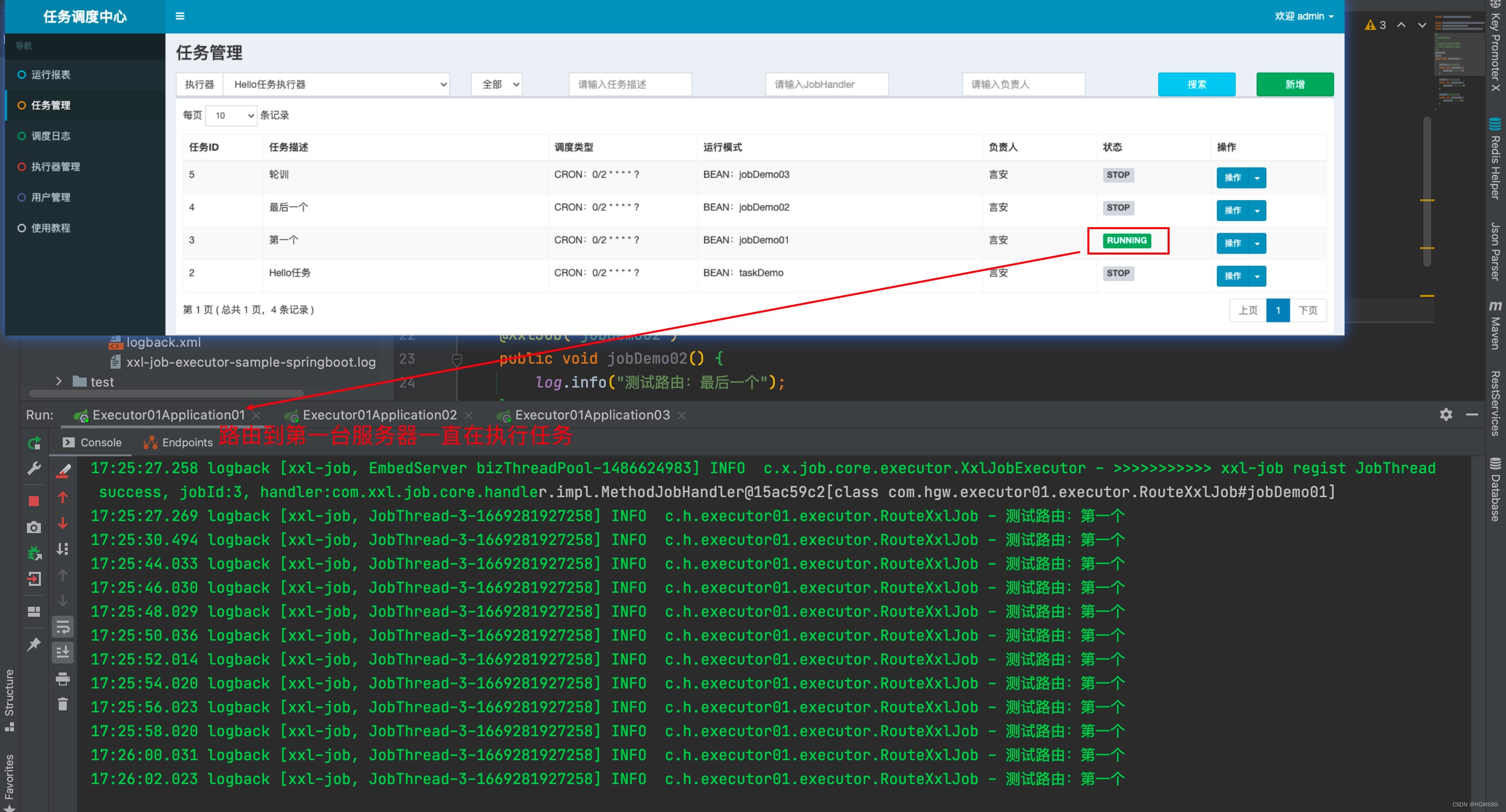Open logback.xml in project tree
Screen dimensions: 1506x812
(154, 342)
